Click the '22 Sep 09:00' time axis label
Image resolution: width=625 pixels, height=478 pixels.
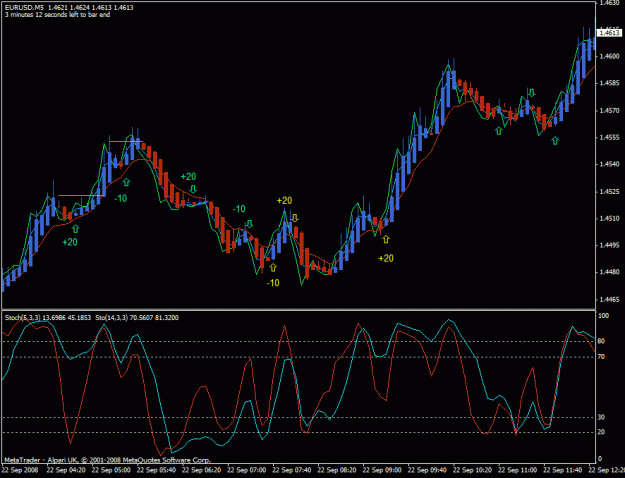pyautogui.click(x=382, y=470)
